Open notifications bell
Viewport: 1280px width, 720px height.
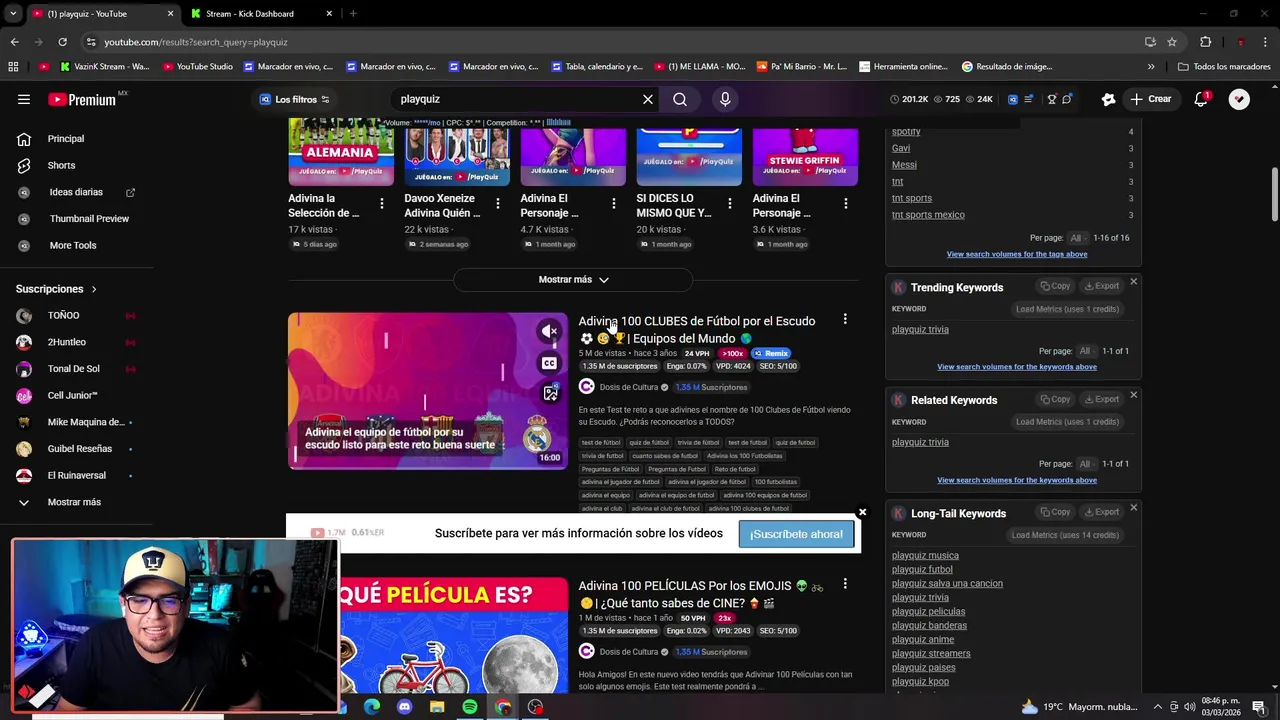point(1202,99)
